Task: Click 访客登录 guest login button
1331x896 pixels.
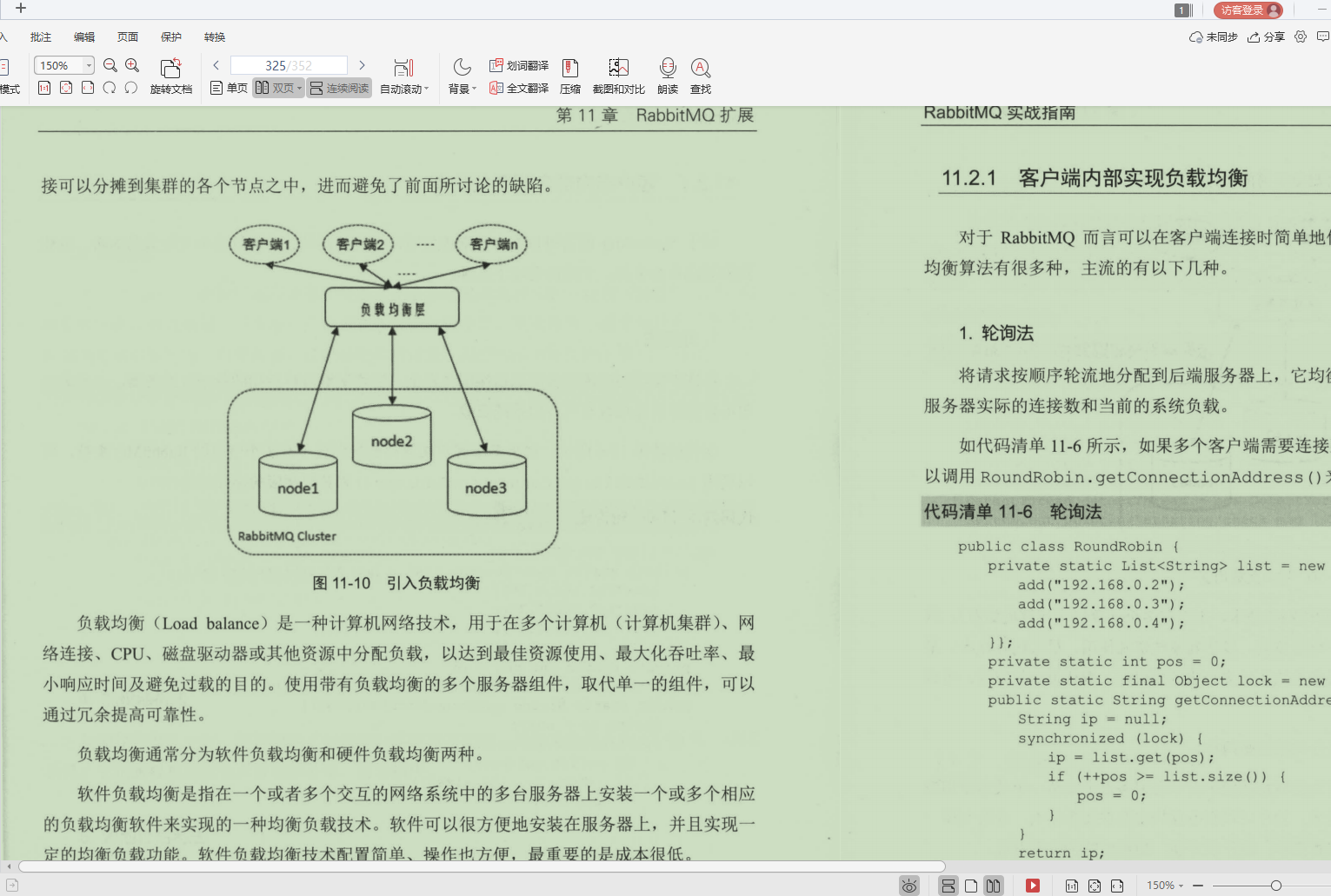Action: (x=1248, y=10)
